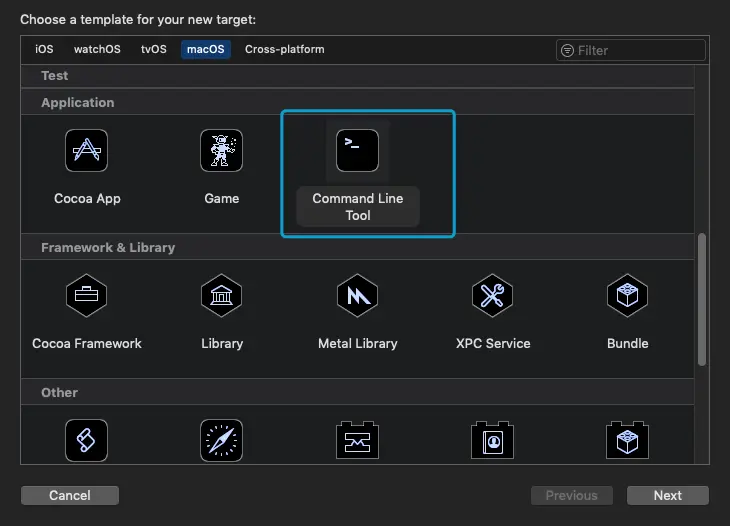Screen dimensions: 730x526
Task: Pick the Bundle cube icon
Action: (628, 296)
